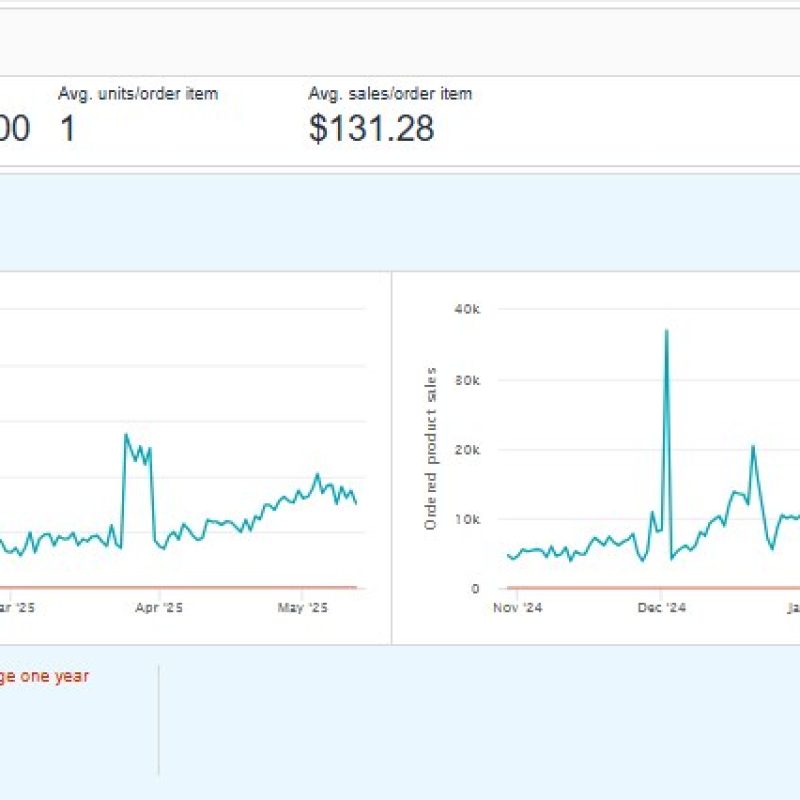Click the late-March peak on the left chart
800x800 pixels.
click(126, 435)
